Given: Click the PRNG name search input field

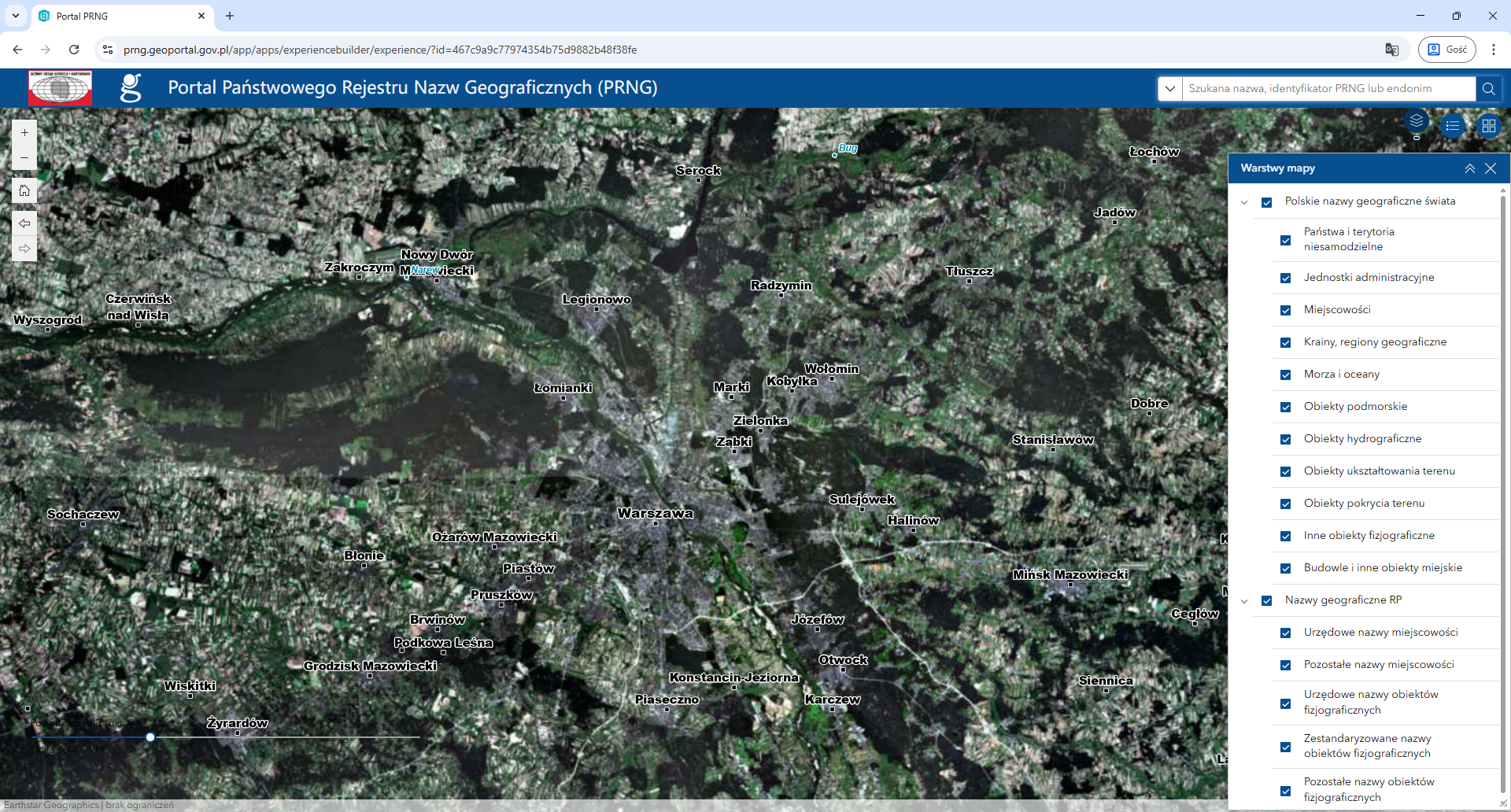Looking at the screenshot, I should tap(1328, 89).
